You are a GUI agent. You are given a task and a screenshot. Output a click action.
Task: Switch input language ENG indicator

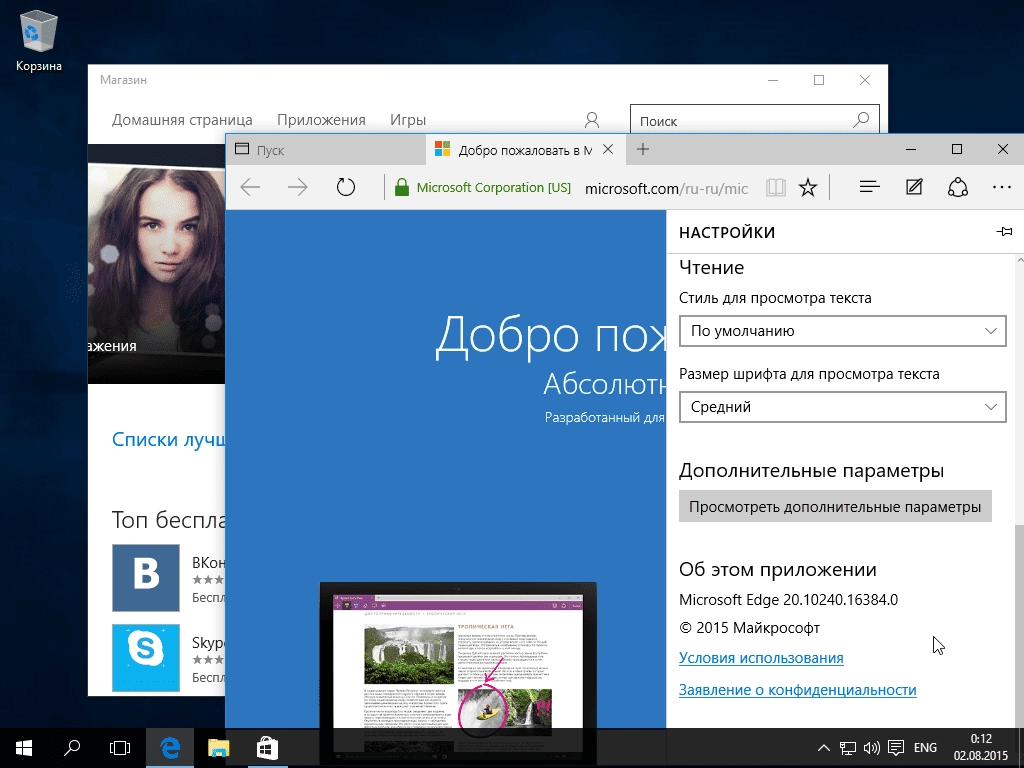click(x=925, y=748)
